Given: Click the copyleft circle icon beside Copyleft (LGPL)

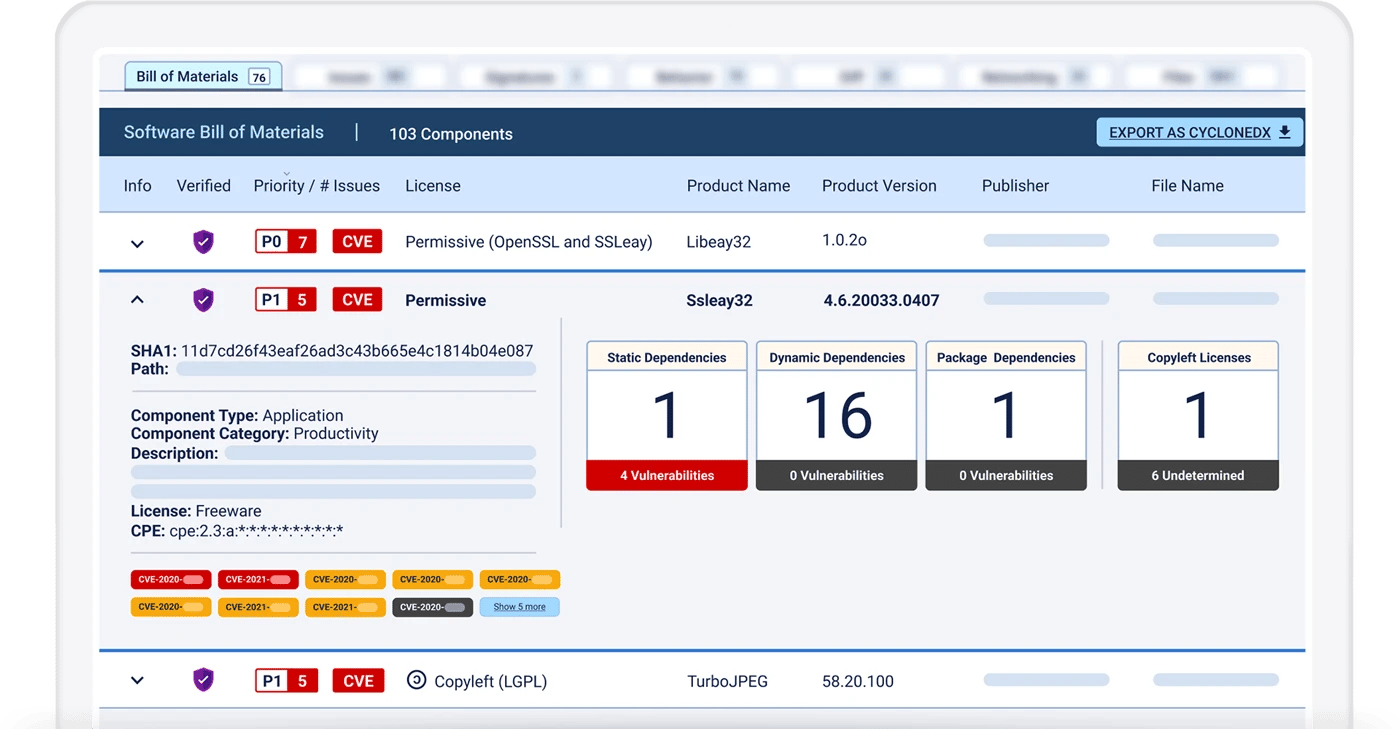Looking at the screenshot, I should coord(416,680).
